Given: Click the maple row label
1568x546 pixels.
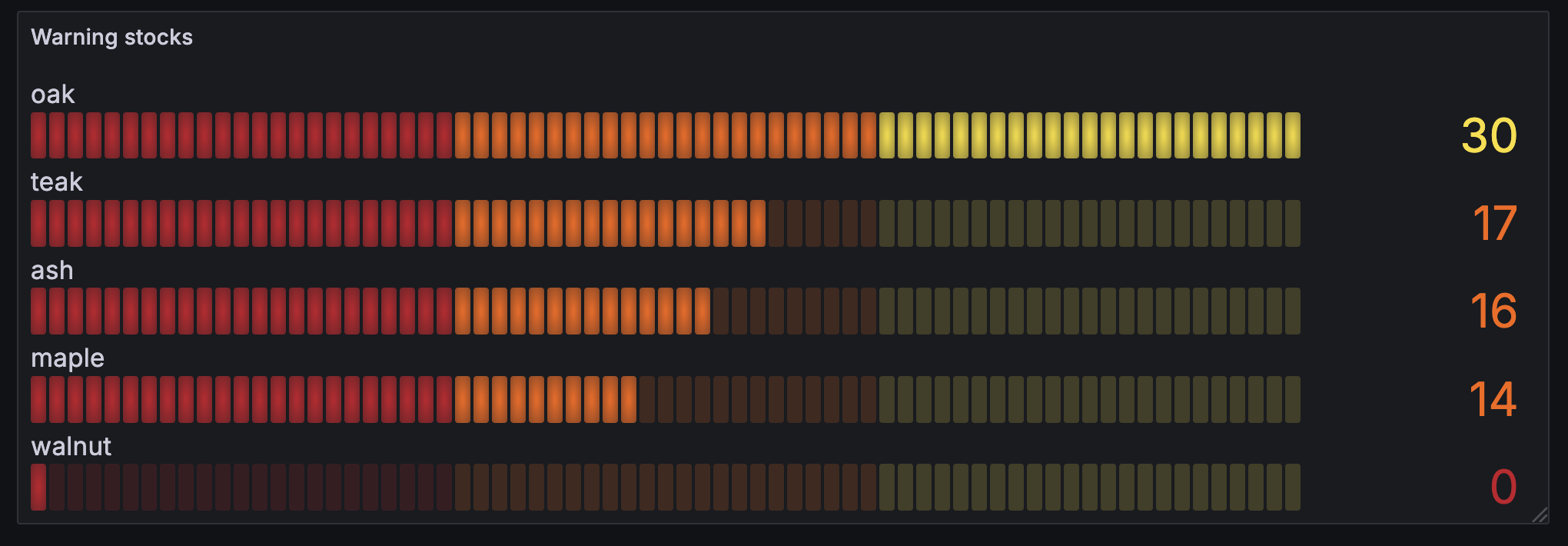Looking at the screenshot, I should click(67, 358).
